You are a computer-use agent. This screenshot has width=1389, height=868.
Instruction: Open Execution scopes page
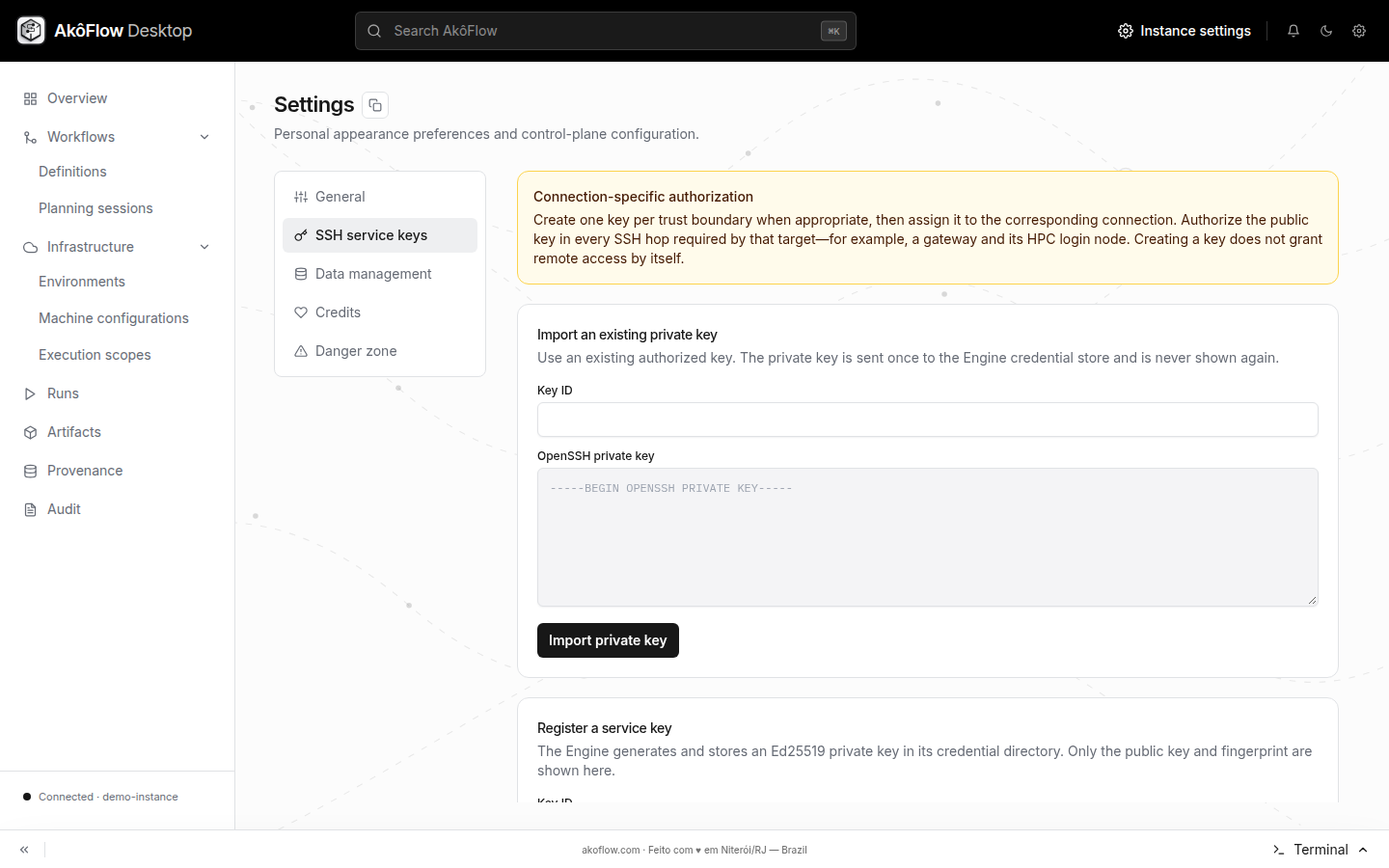click(x=95, y=355)
